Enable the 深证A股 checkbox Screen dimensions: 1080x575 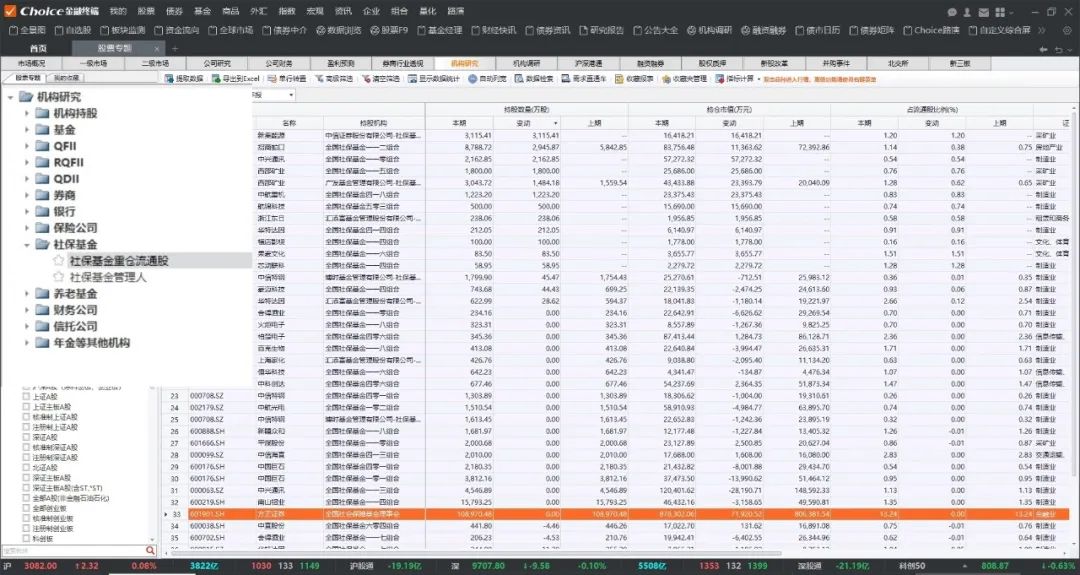[26, 437]
